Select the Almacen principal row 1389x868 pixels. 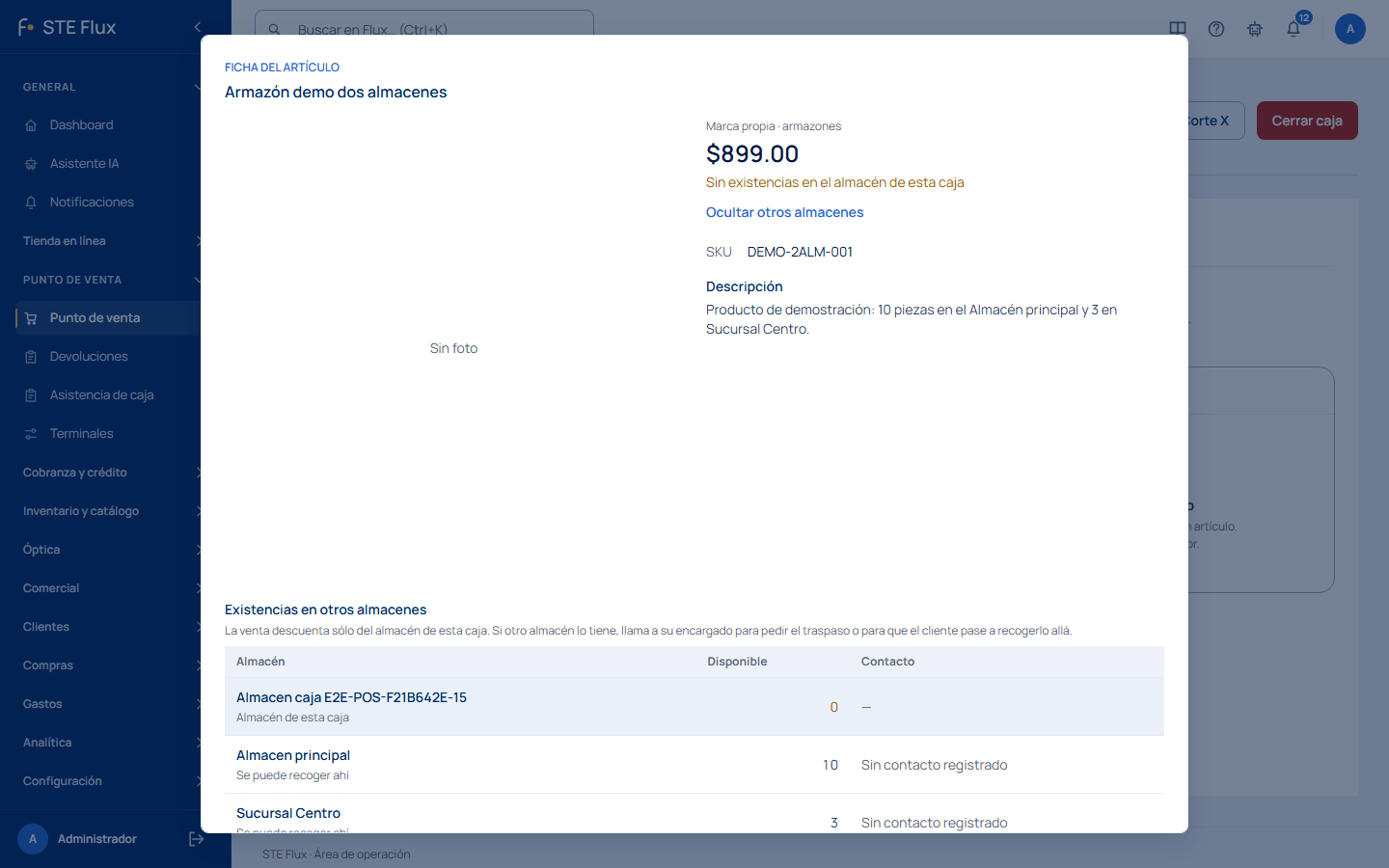[694, 765]
